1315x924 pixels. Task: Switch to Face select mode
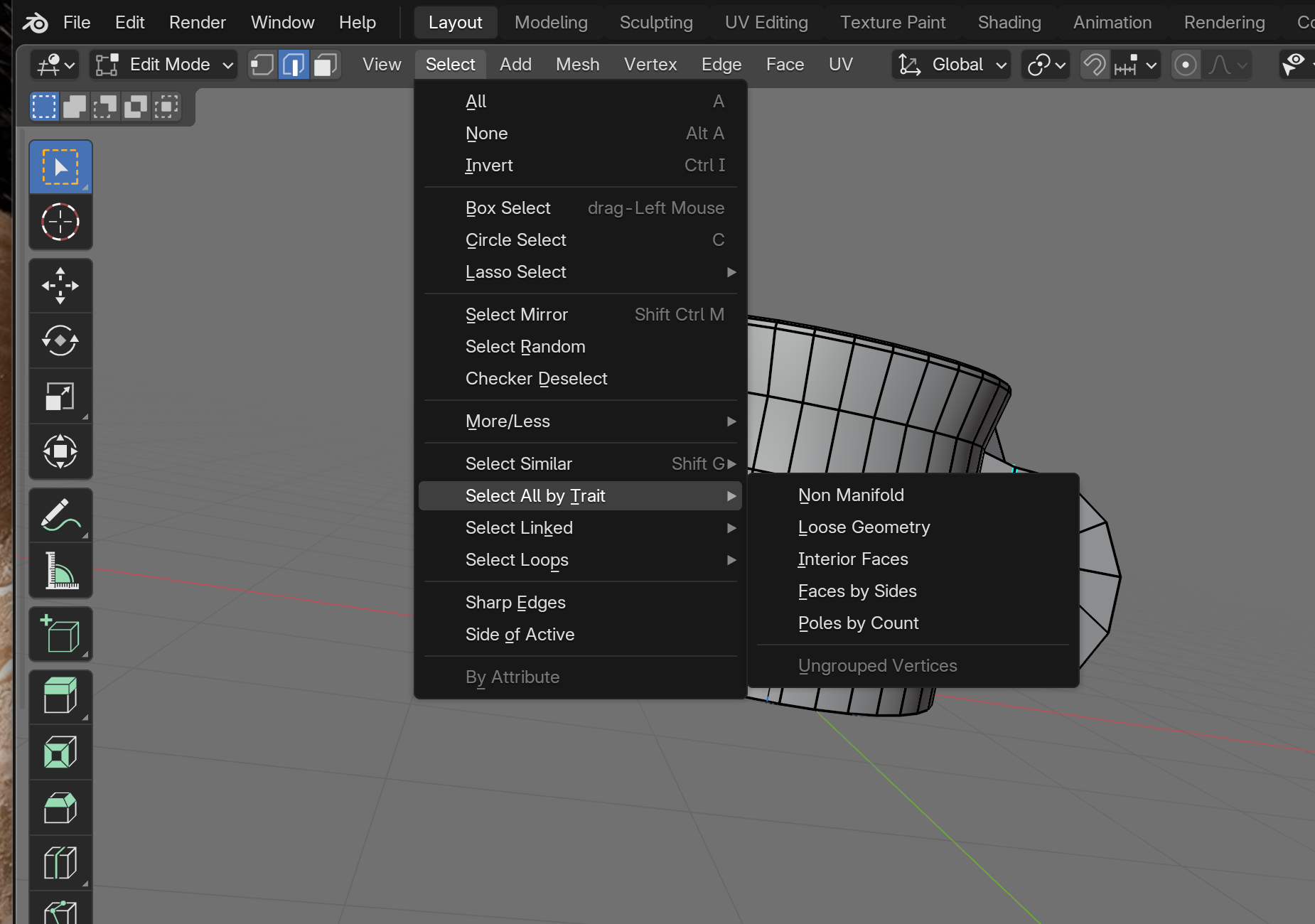point(325,65)
